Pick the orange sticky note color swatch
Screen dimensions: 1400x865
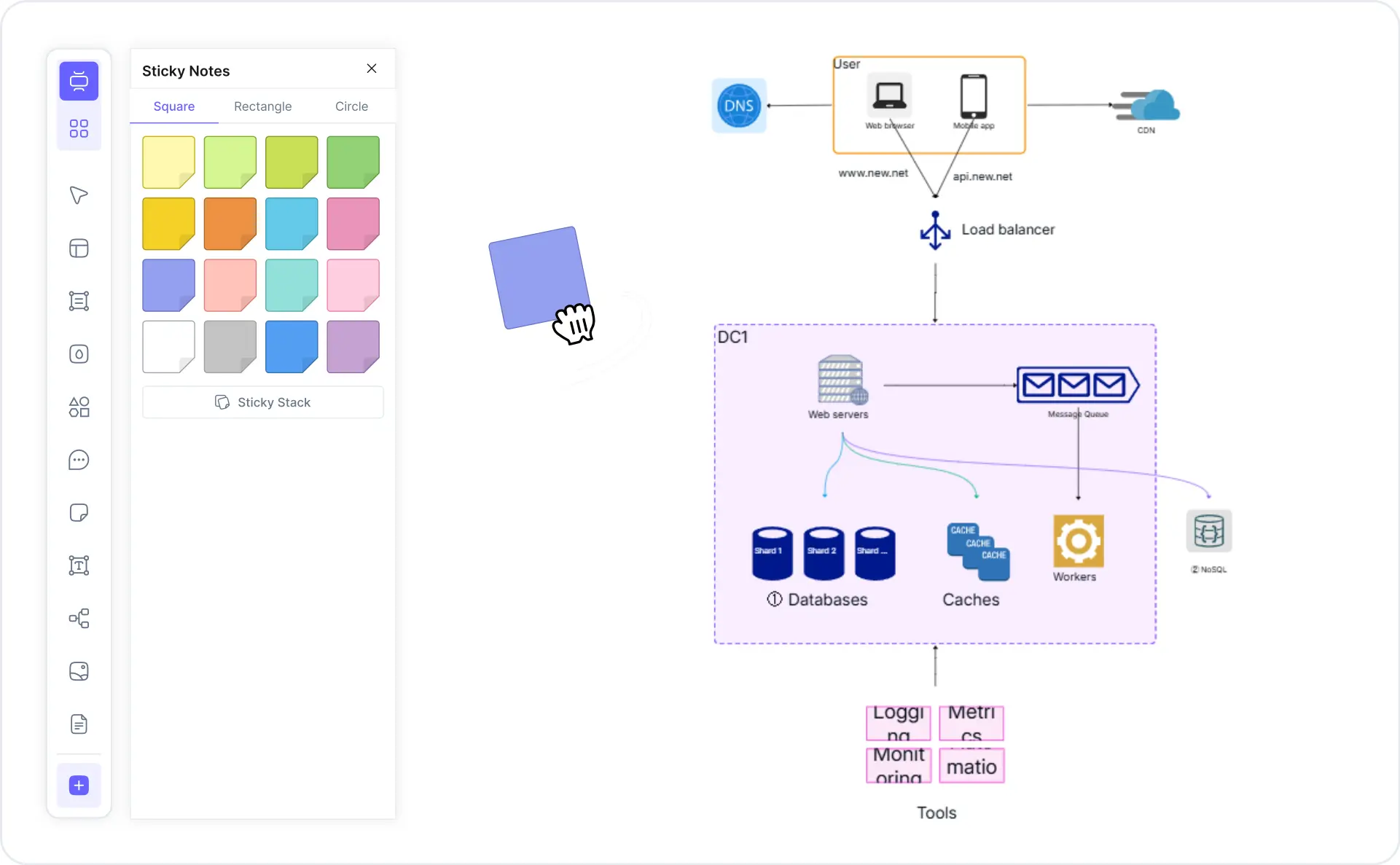coord(230,224)
